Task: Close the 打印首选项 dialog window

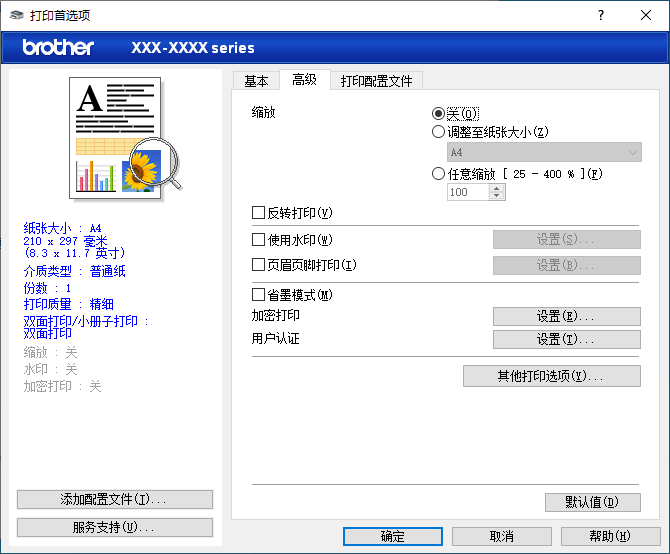Action: 645,15
